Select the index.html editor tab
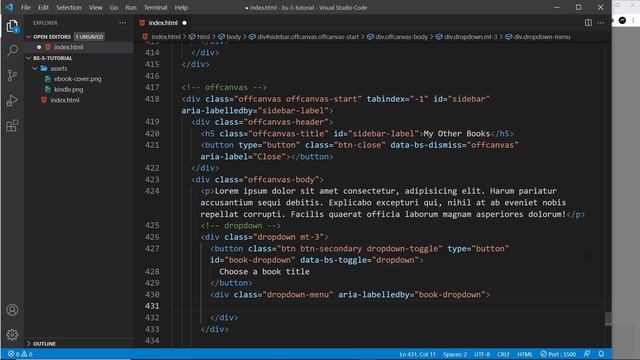This screenshot has width=640, height=360. (163, 23)
